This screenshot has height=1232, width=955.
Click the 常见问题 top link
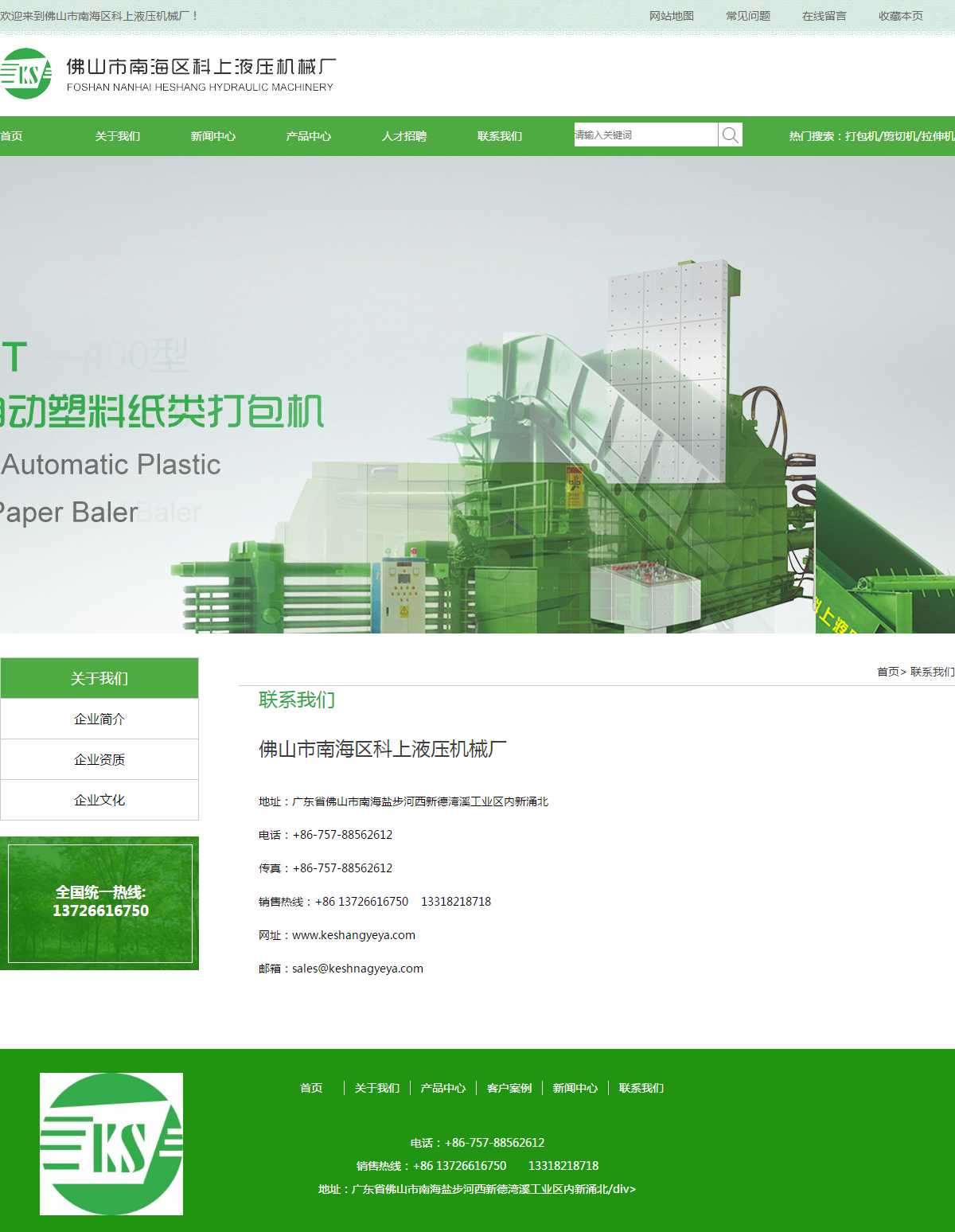748,16
